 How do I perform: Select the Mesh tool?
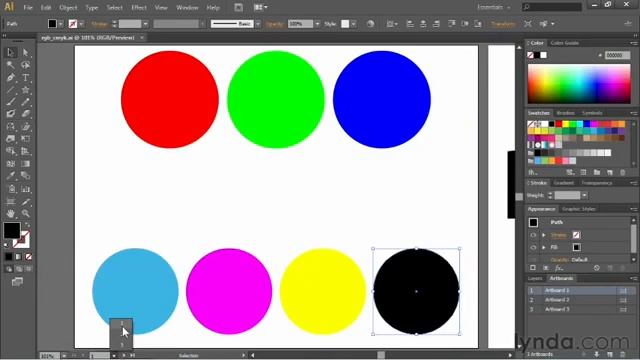10,164
